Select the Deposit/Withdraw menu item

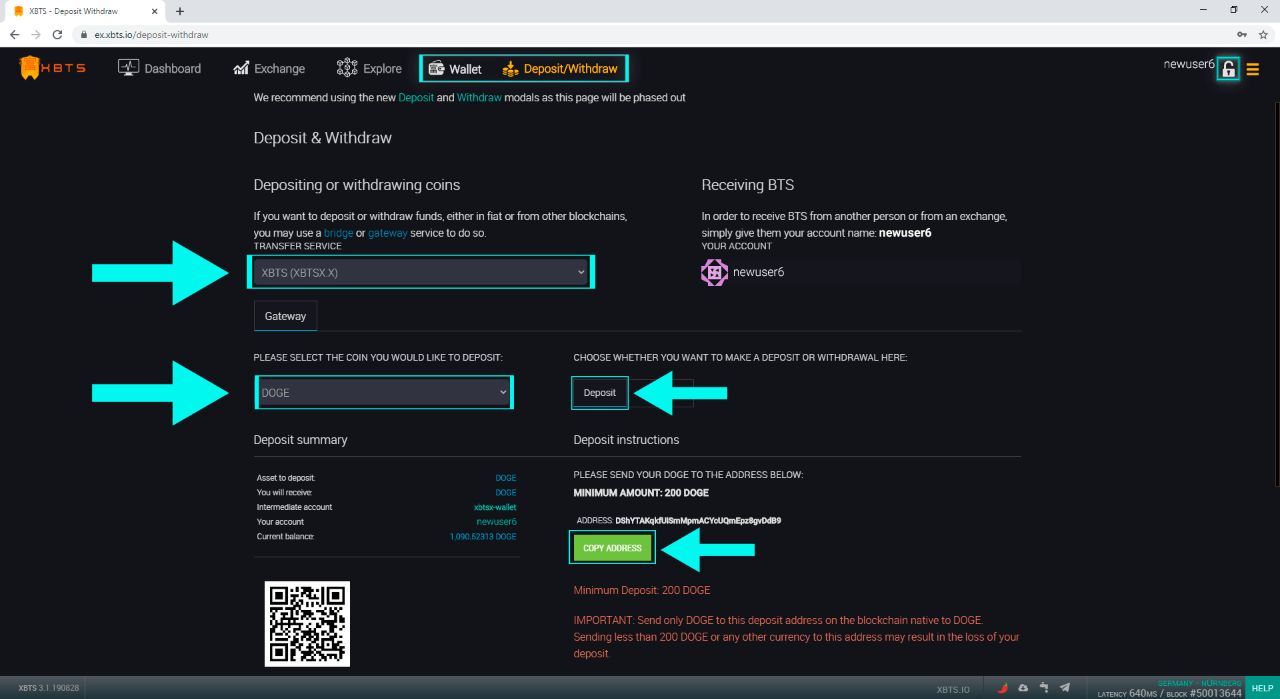click(x=560, y=69)
